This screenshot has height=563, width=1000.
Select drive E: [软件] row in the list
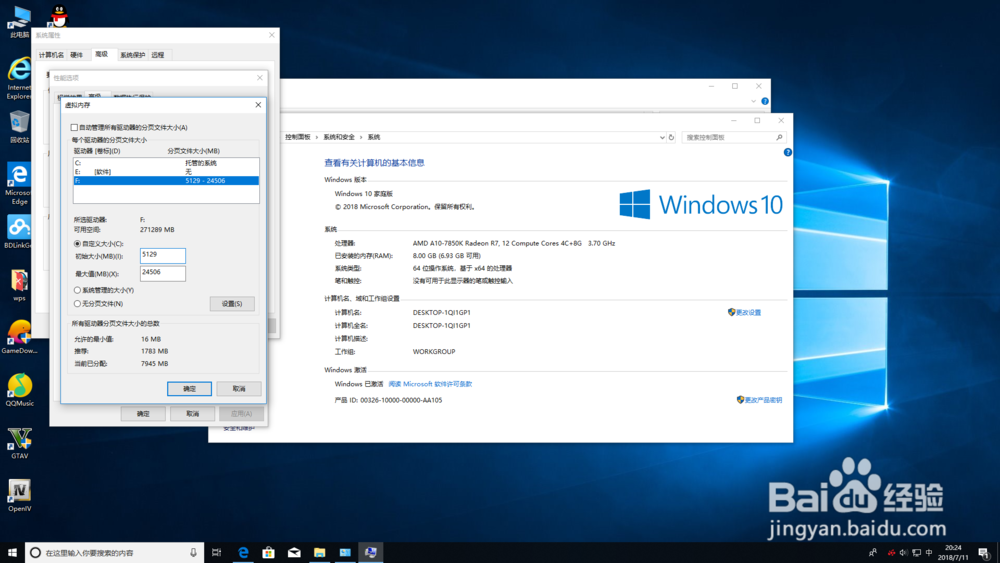166,172
